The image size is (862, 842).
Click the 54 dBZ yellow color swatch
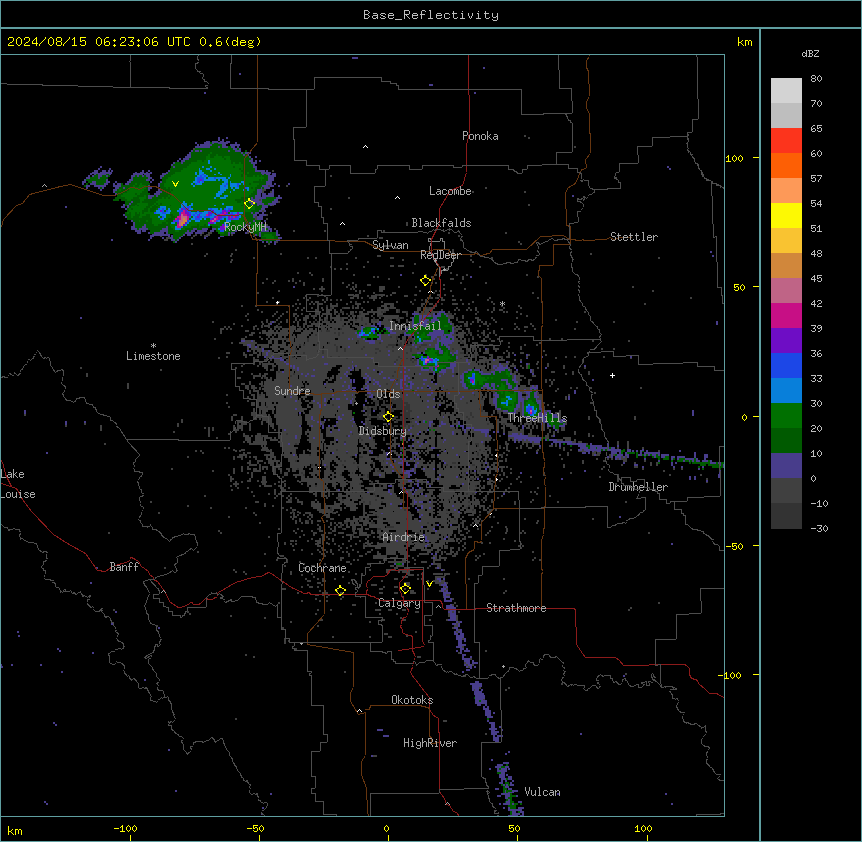pyautogui.click(x=786, y=215)
